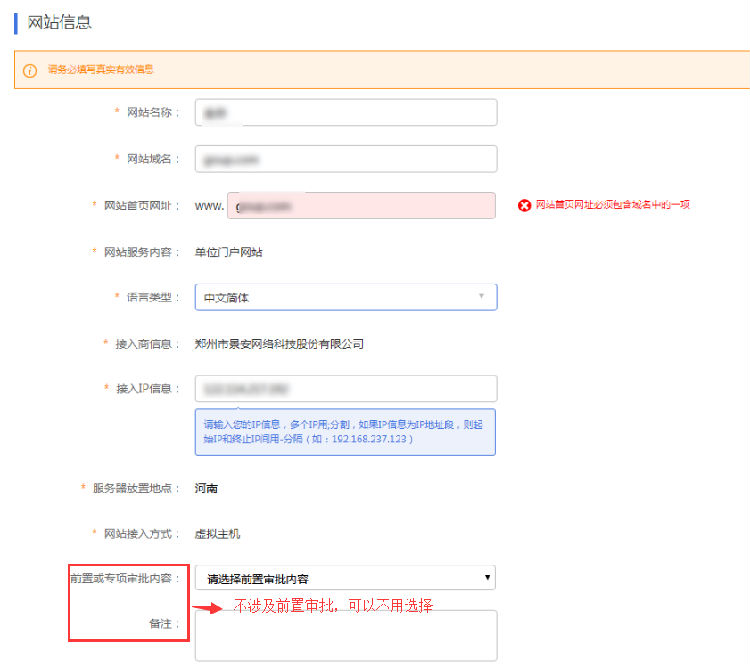This screenshot has width=750, height=664.
Task: Open the 语言类型 dropdown showing 中文简体
Action: pyautogui.click(x=345, y=297)
